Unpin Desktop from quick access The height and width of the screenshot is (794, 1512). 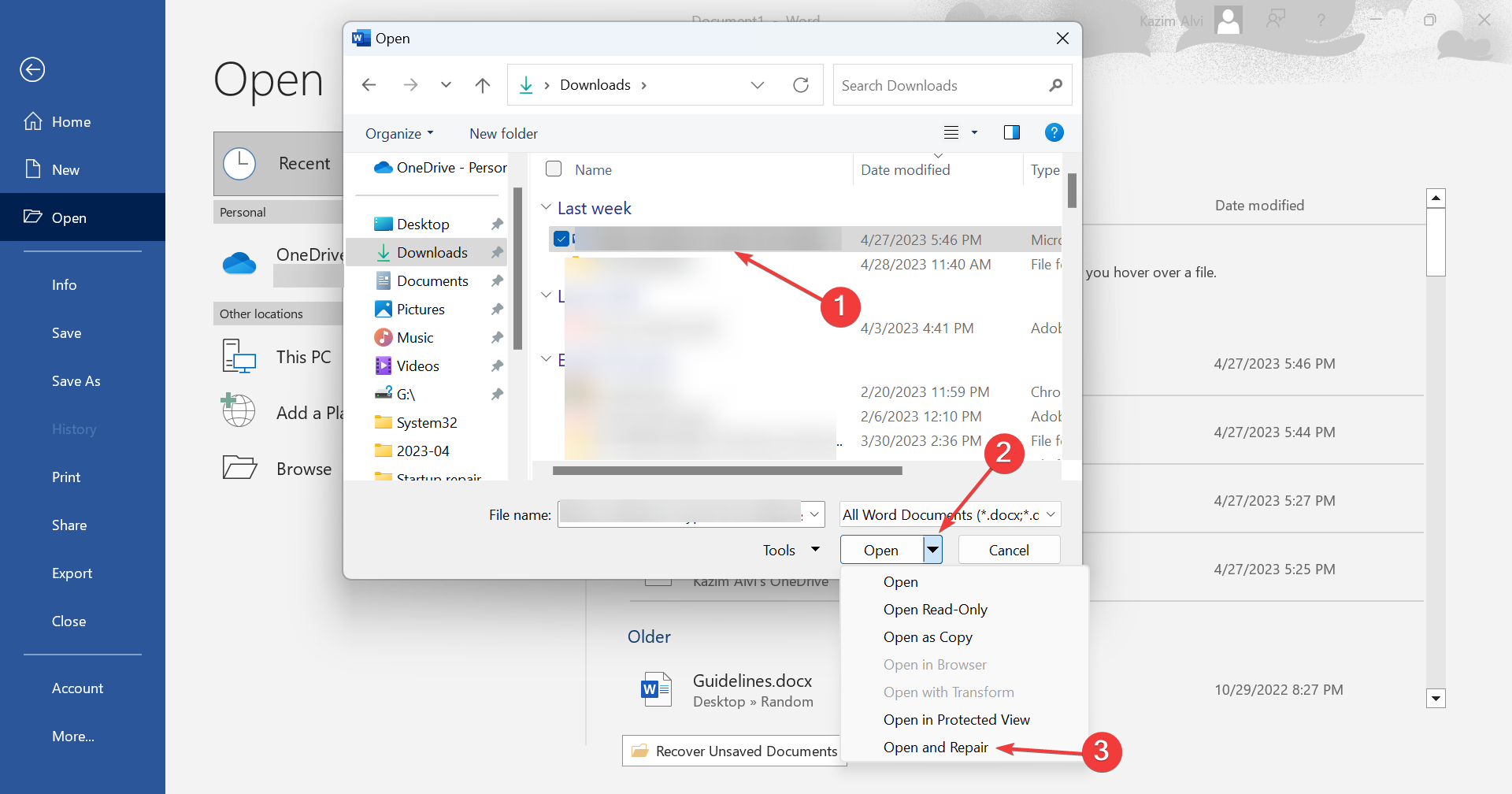[497, 224]
